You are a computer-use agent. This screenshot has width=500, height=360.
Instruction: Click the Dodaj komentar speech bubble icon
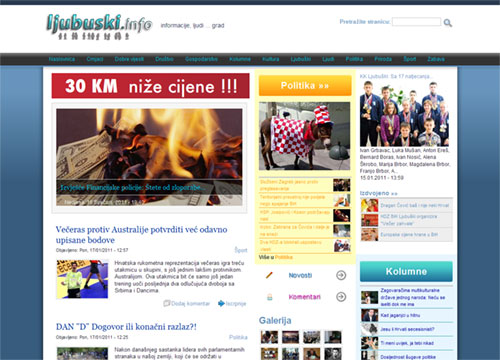166,303
